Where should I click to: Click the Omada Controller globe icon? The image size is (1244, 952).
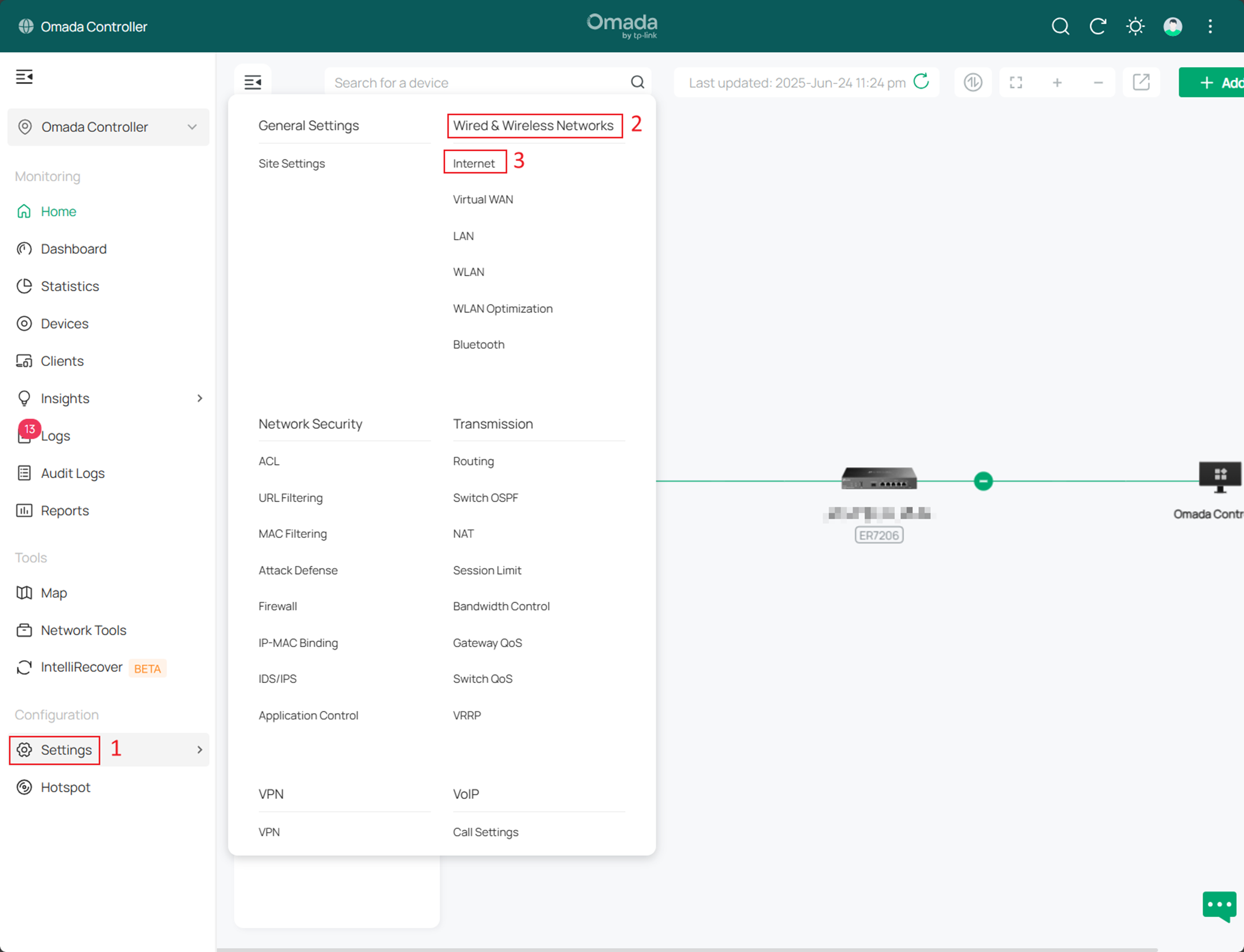[x=26, y=27]
